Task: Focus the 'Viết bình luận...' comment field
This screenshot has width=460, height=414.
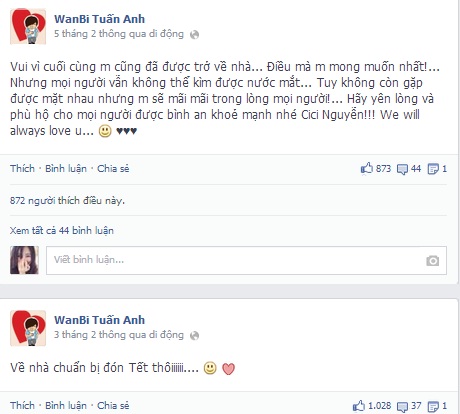Action: click(x=246, y=260)
